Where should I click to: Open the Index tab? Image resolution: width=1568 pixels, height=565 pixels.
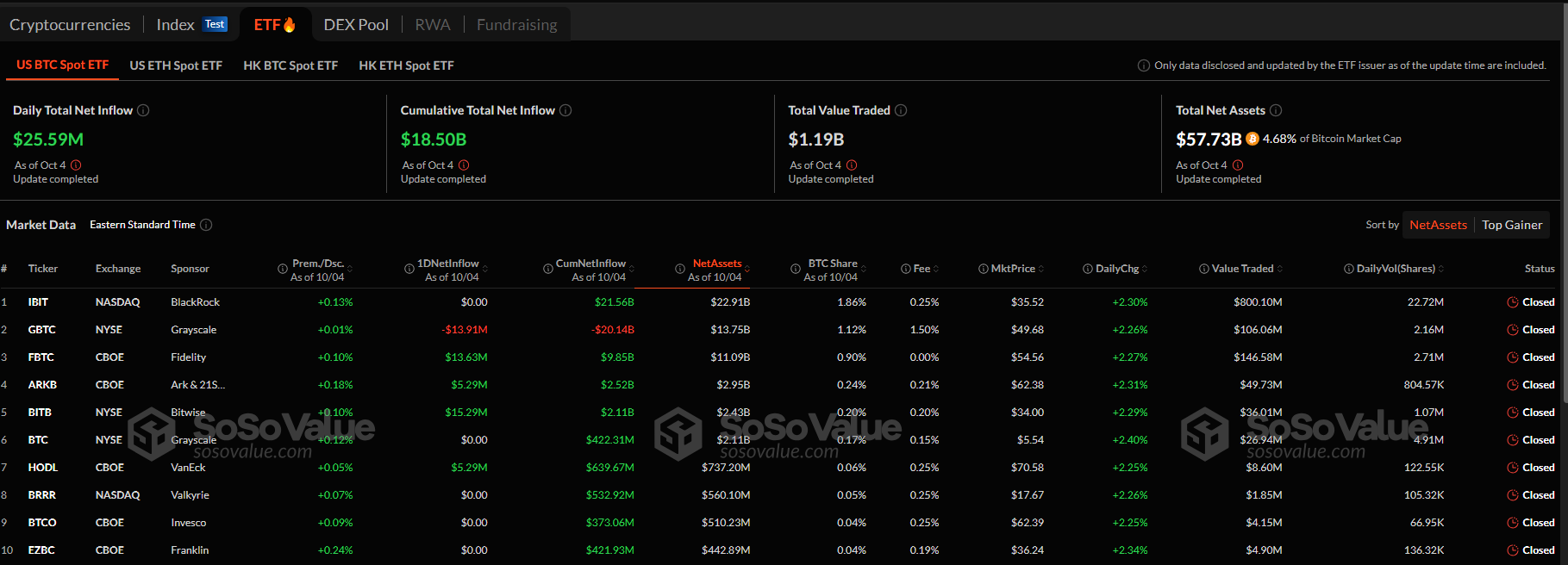(x=175, y=25)
